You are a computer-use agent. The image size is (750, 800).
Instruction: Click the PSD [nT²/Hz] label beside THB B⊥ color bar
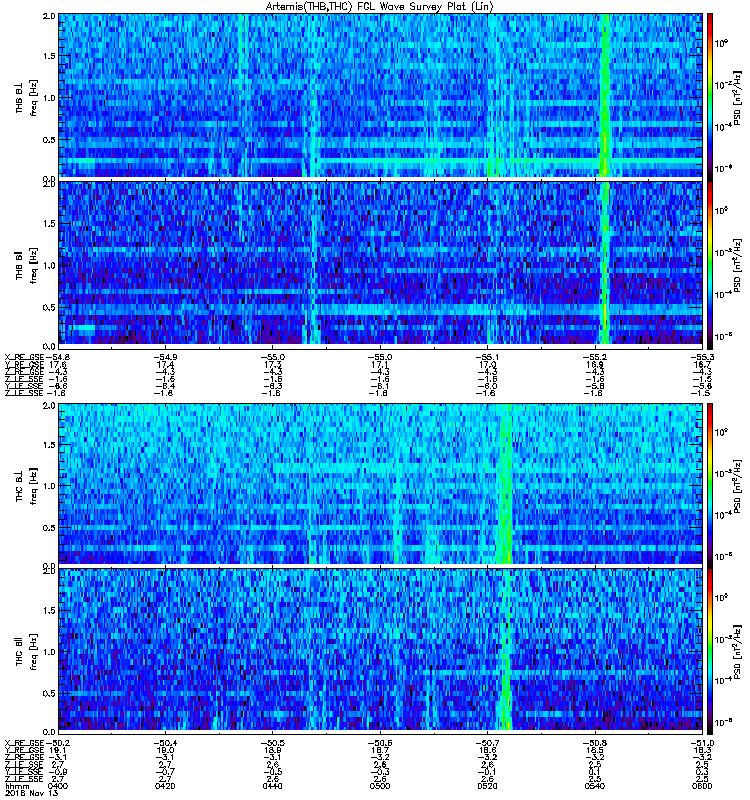738,97
